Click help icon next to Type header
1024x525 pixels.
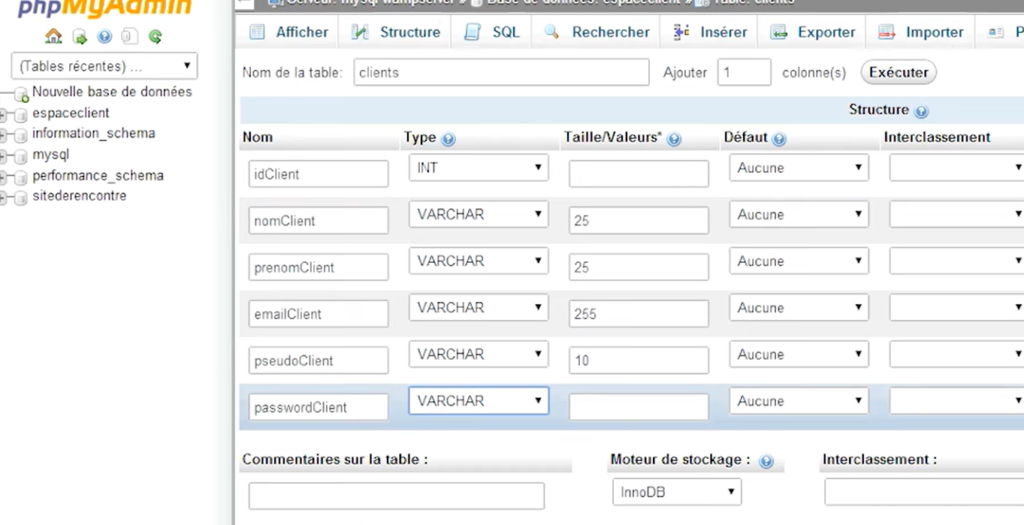(x=448, y=139)
